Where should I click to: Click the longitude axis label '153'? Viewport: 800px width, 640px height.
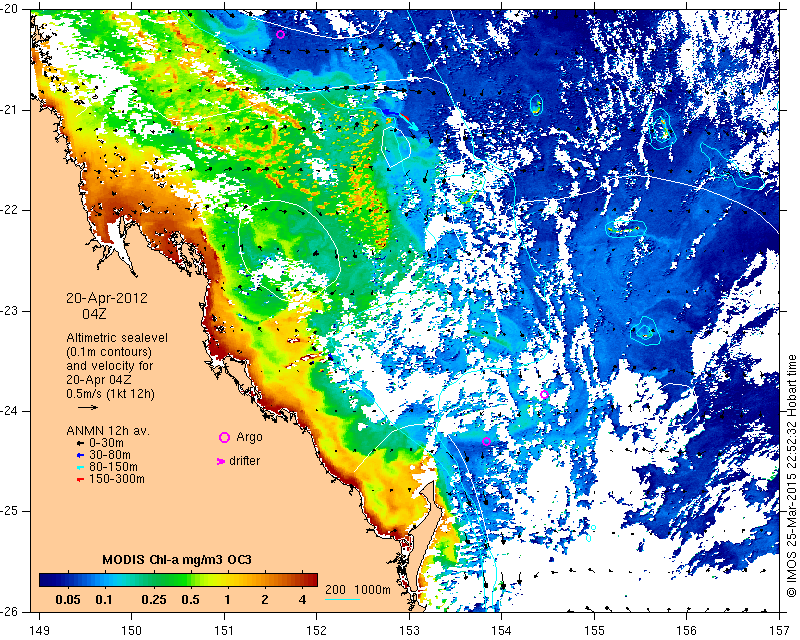click(409, 631)
